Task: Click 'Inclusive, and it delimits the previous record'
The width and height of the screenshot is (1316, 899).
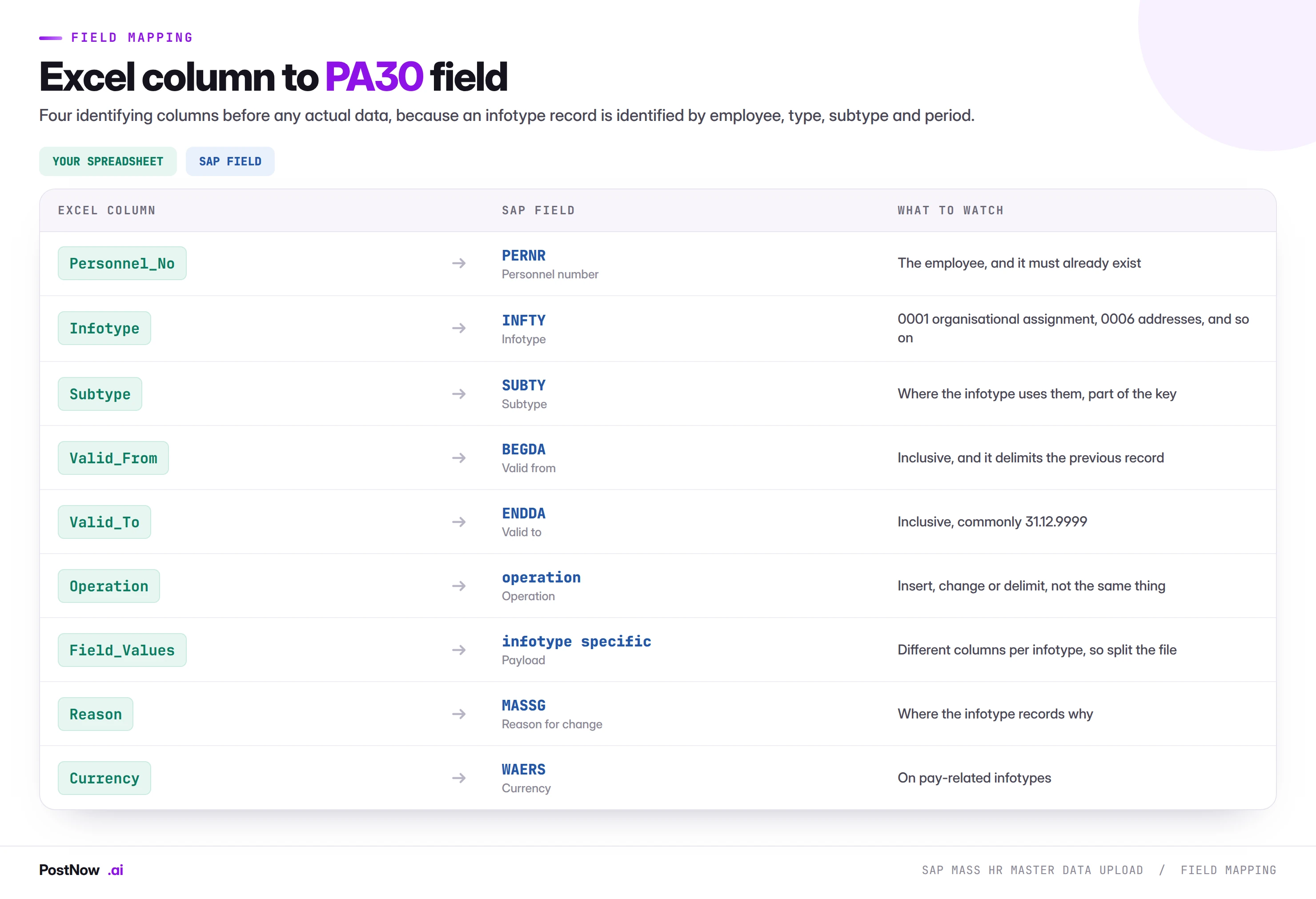Action: (x=1031, y=458)
